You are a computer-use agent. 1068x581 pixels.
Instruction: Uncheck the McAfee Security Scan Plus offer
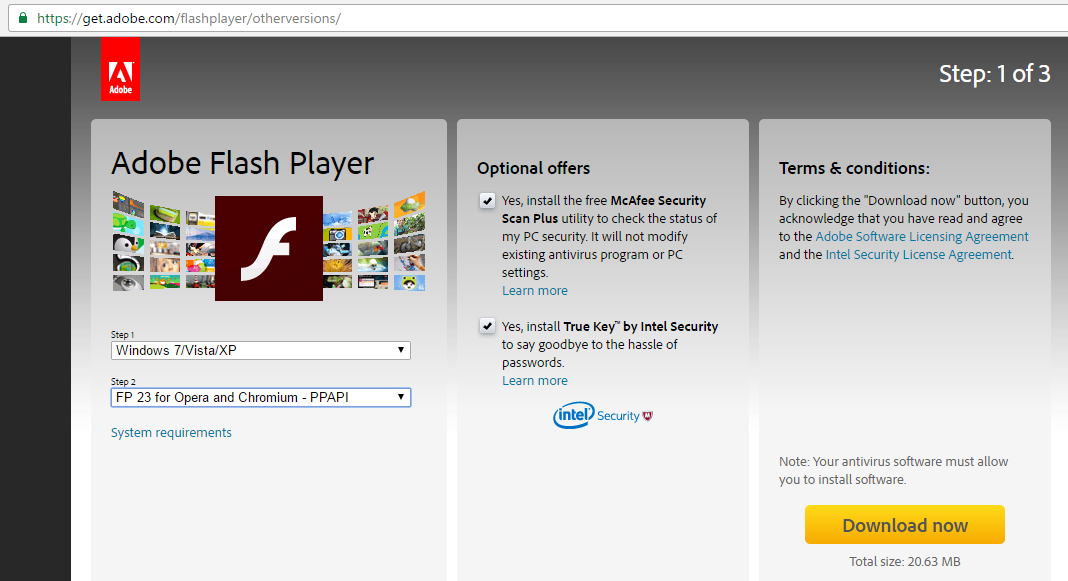pos(487,200)
